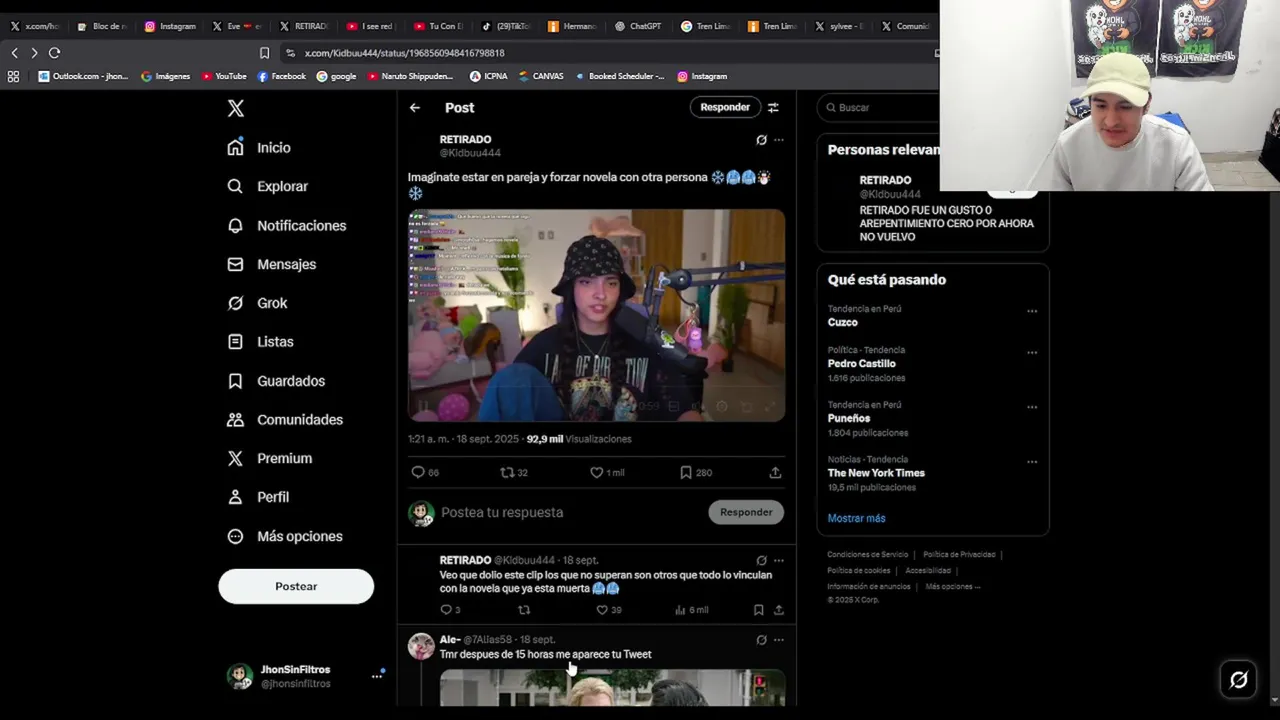Reply to RETIRADO's comment with 3 replies
The width and height of the screenshot is (1280, 720).
[x=446, y=610]
